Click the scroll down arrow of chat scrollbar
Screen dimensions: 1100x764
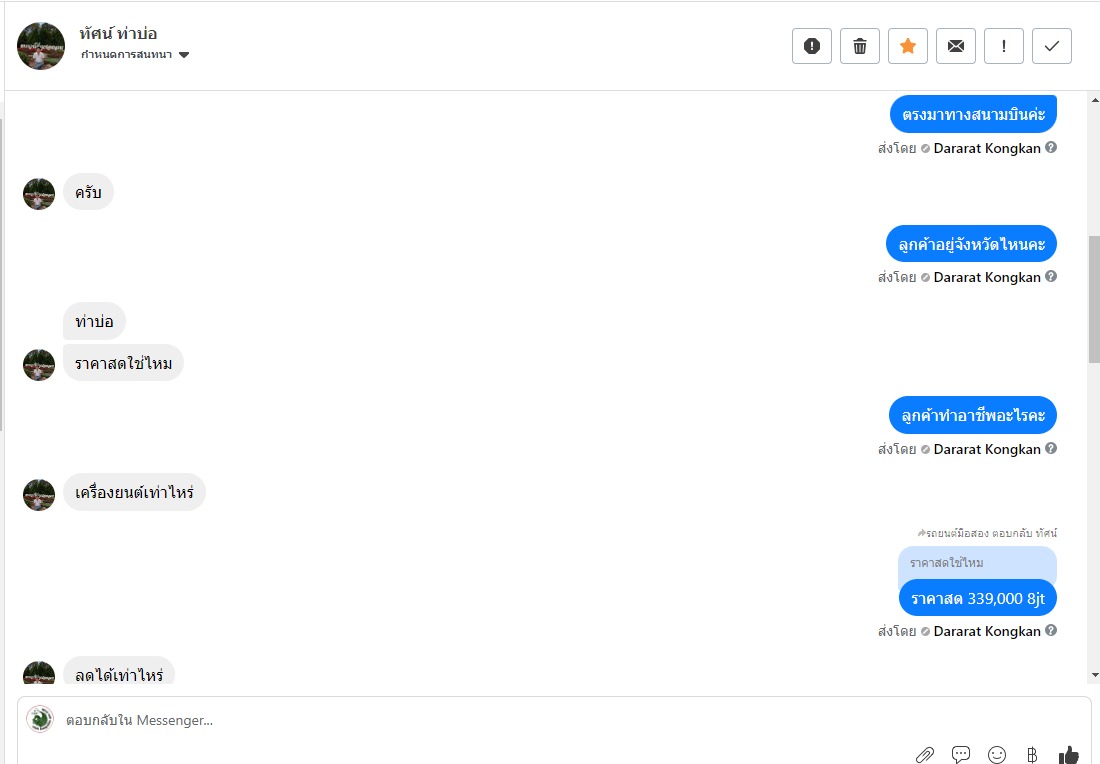pos(1093,675)
